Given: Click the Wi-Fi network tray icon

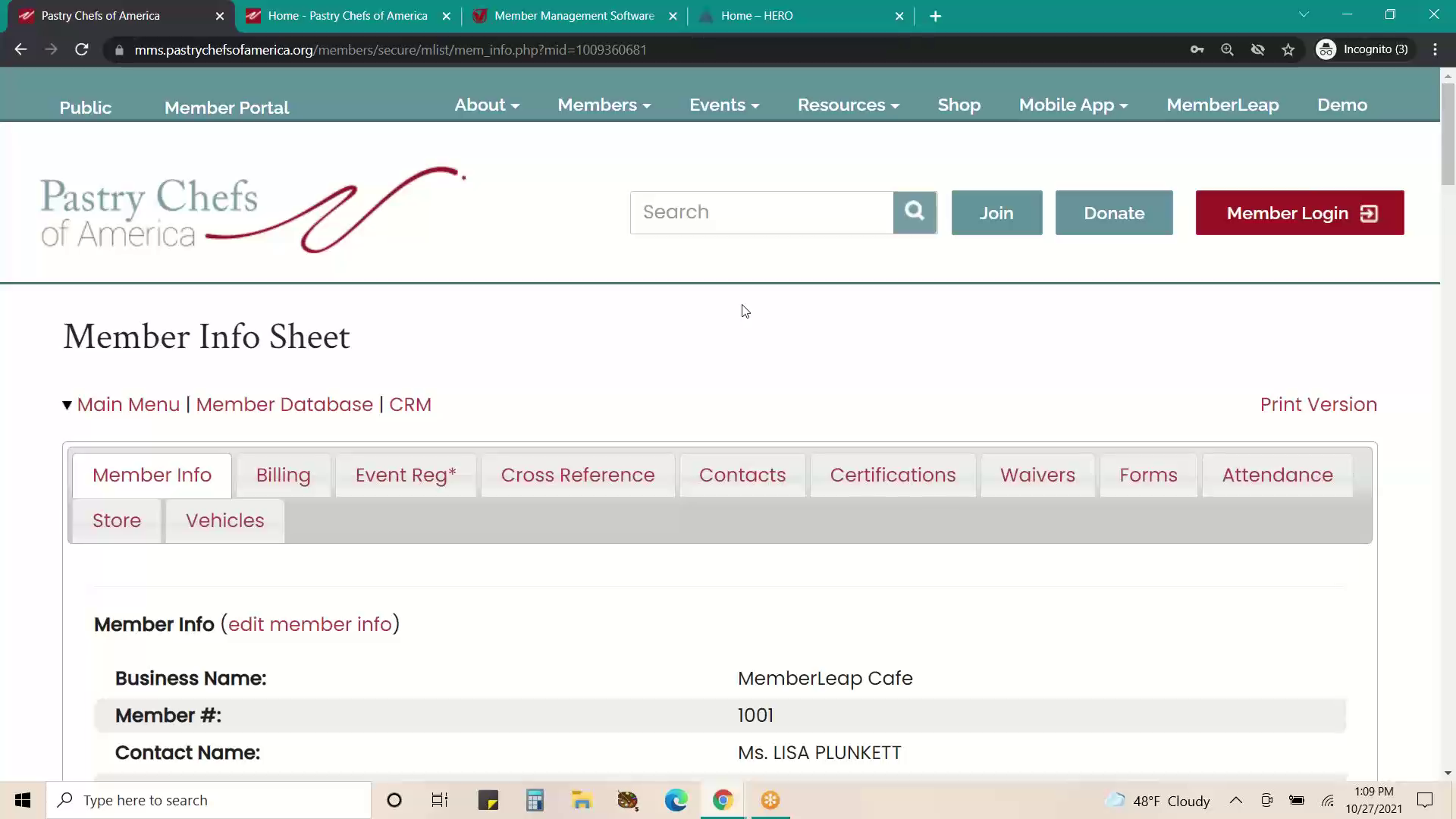Looking at the screenshot, I should click(x=1328, y=800).
